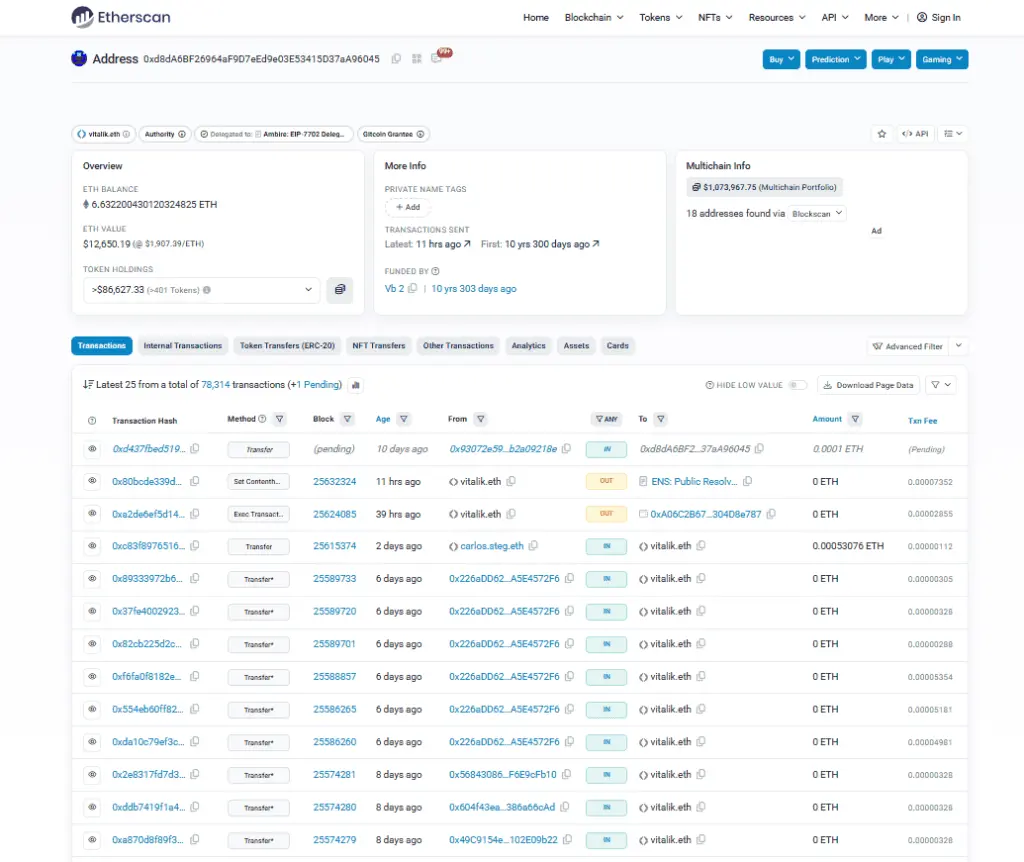Copy ENS: Public Resolver address
The height and width of the screenshot is (862, 1024).
point(748,481)
